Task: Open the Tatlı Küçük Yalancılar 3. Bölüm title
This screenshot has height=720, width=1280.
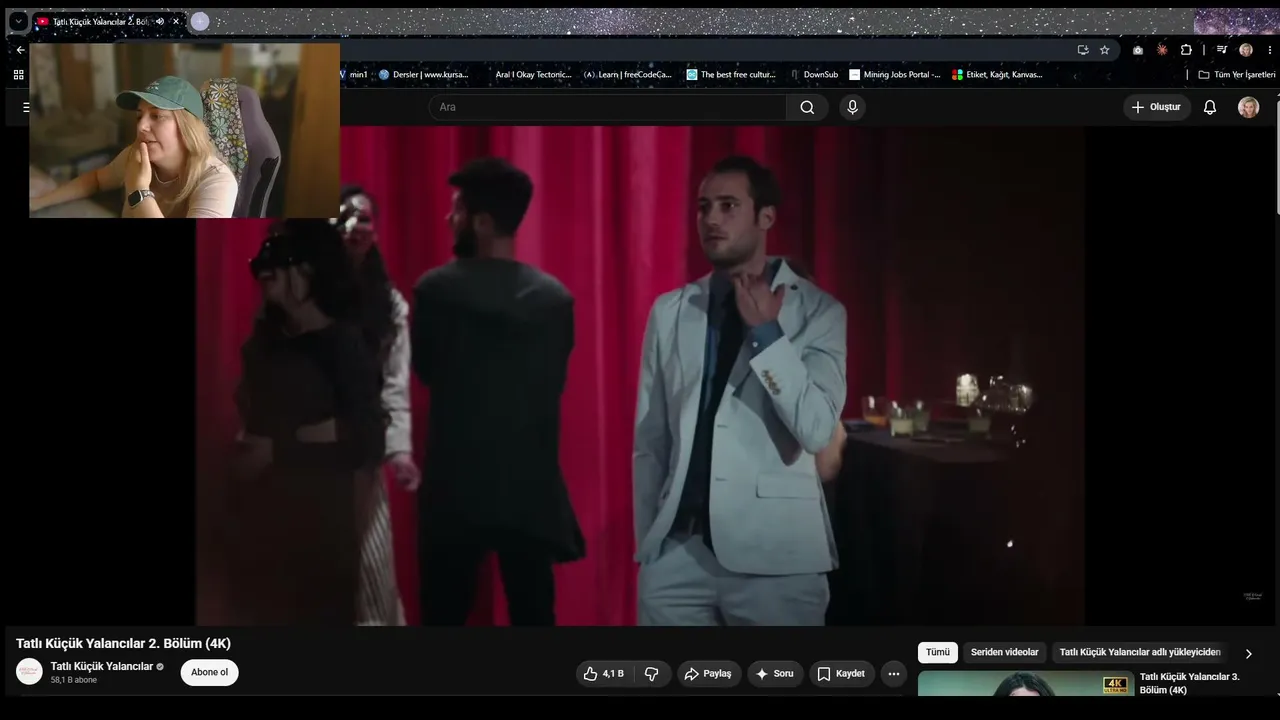Action: pos(1190,683)
